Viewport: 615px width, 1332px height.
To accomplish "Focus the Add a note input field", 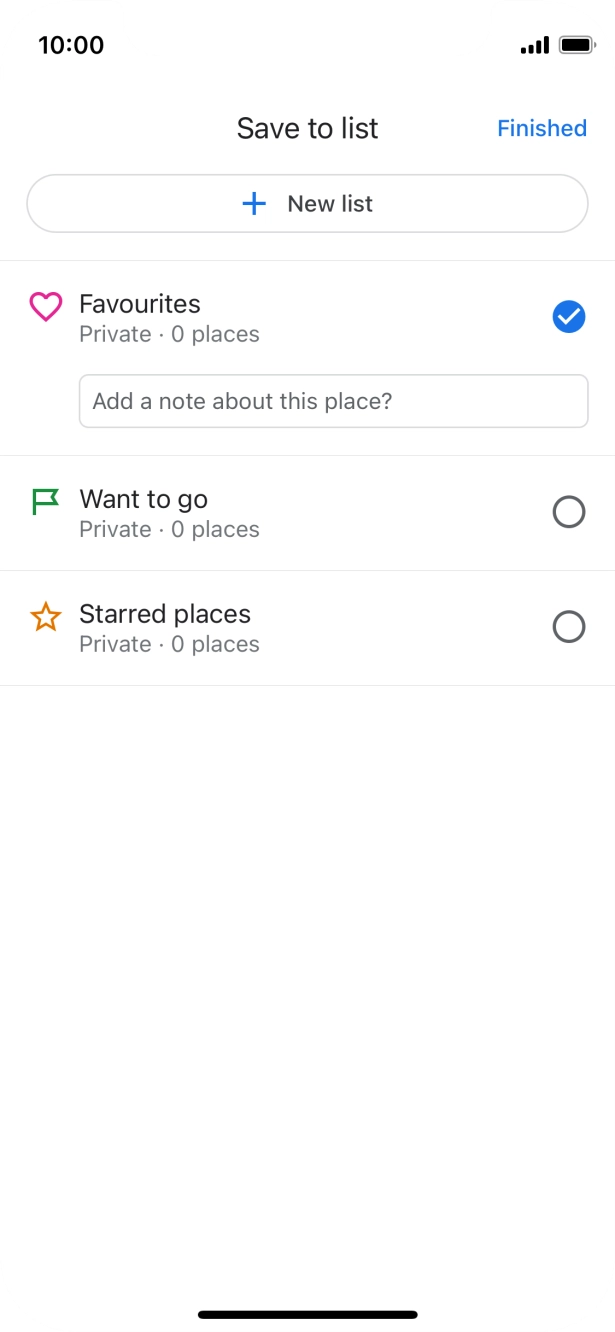I will (333, 401).
